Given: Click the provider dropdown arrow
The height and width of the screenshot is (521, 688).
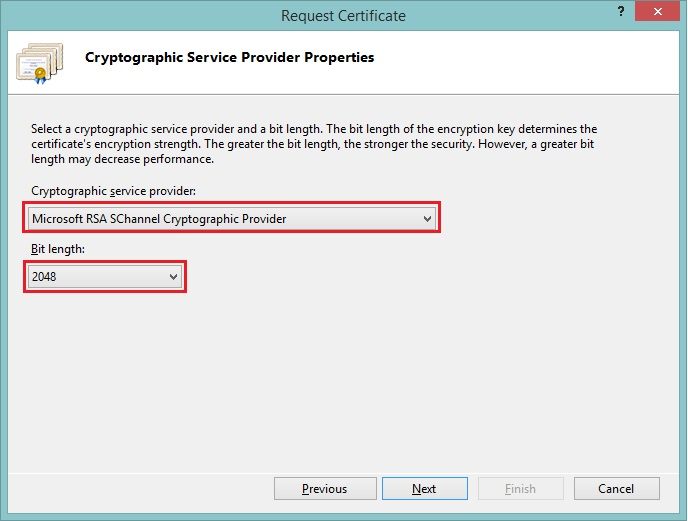Looking at the screenshot, I should click(x=427, y=218).
